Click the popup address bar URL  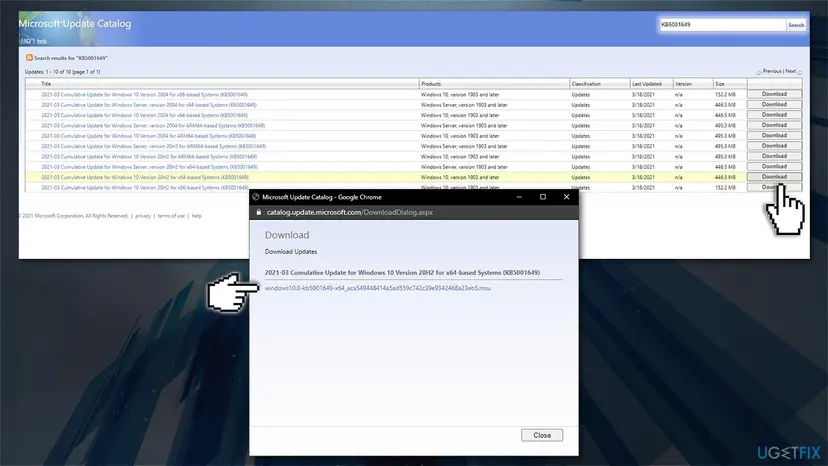tap(350, 212)
